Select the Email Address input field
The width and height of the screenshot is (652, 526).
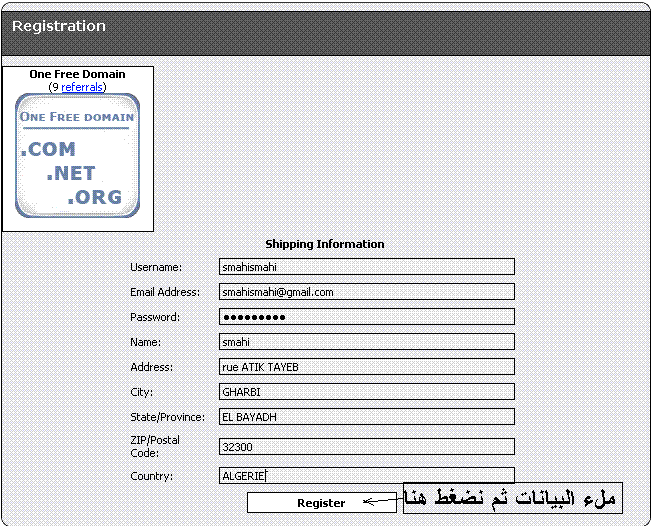tap(367, 291)
